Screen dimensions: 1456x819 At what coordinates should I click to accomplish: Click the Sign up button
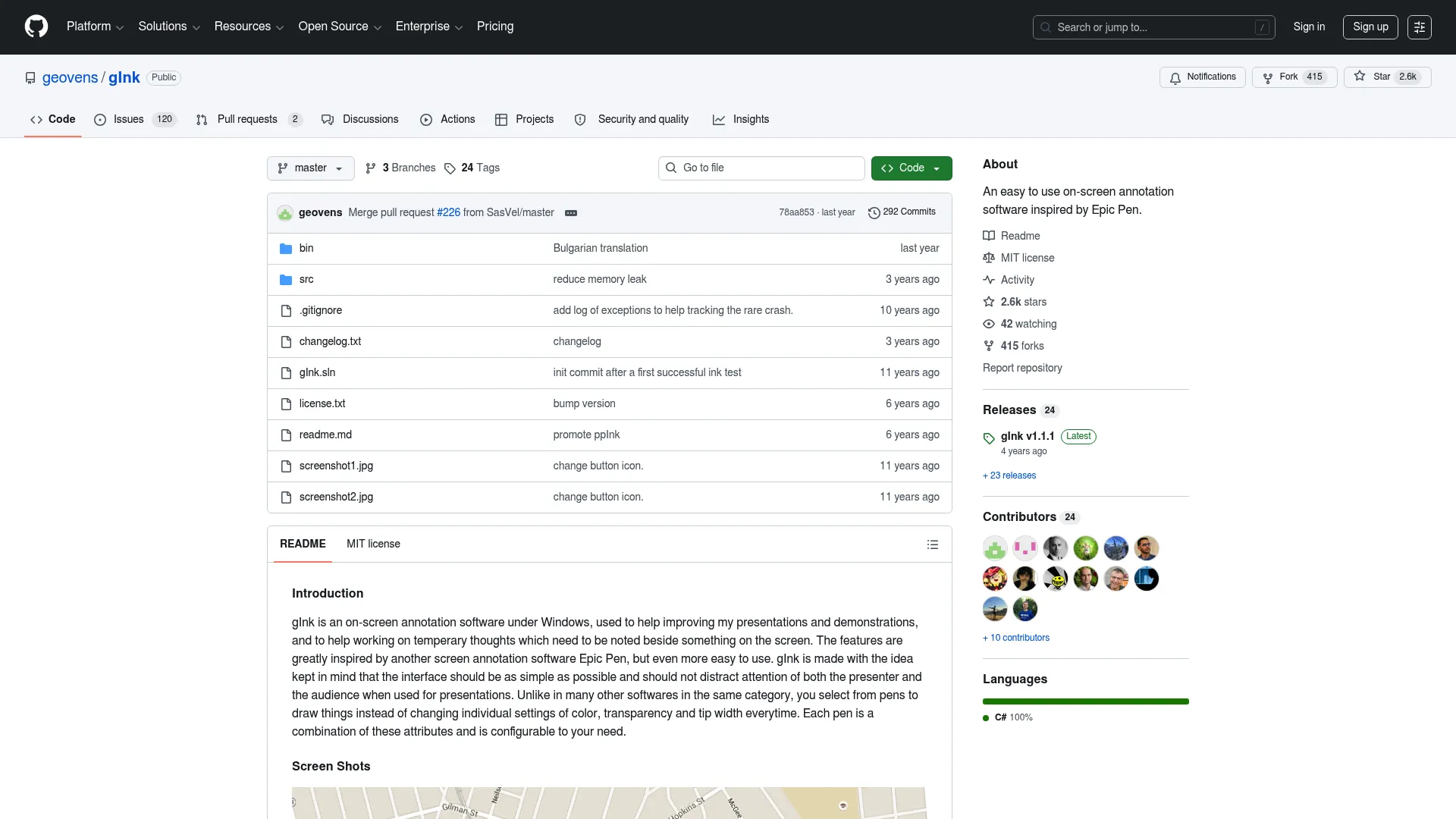click(x=1370, y=27)
